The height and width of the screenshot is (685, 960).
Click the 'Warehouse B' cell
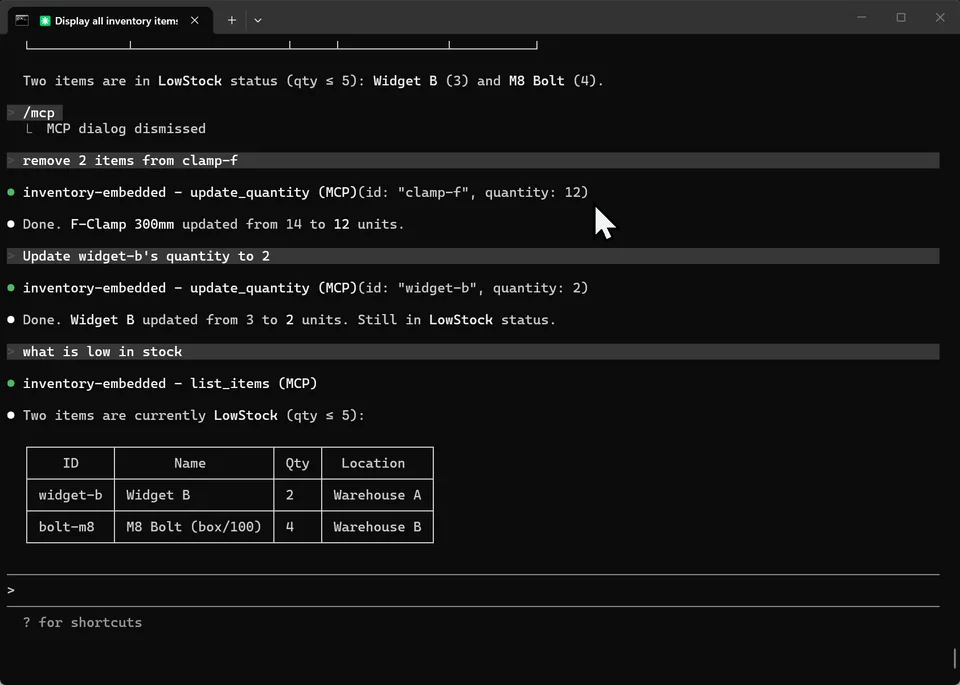coord(377,527)
